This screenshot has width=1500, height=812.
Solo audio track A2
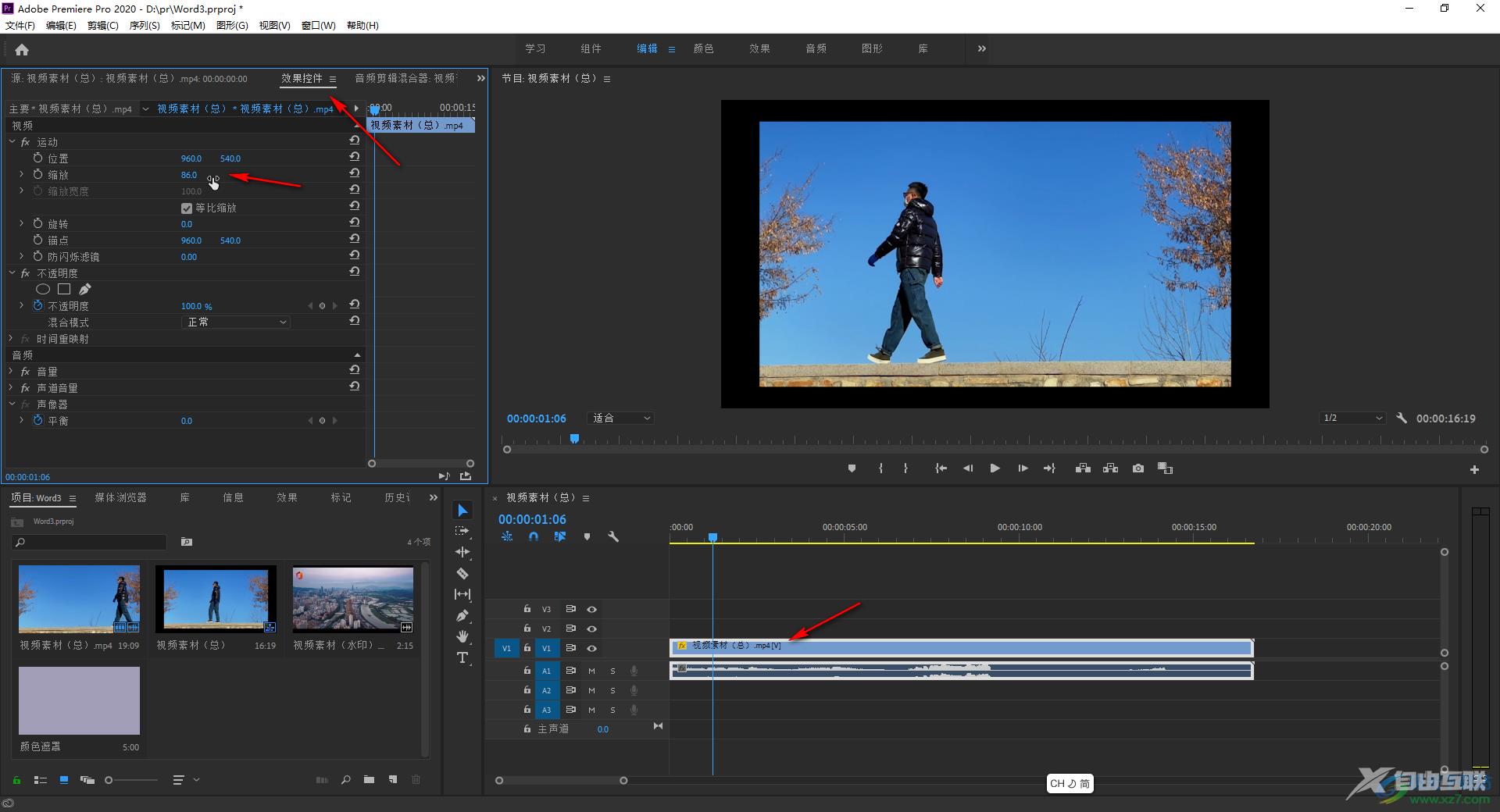612,690
